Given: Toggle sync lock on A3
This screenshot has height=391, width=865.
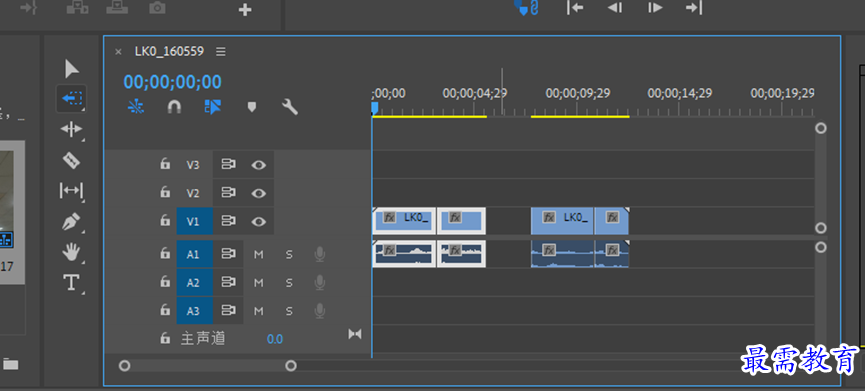Looking at the screenshot, I should click(x=228, y=310).
